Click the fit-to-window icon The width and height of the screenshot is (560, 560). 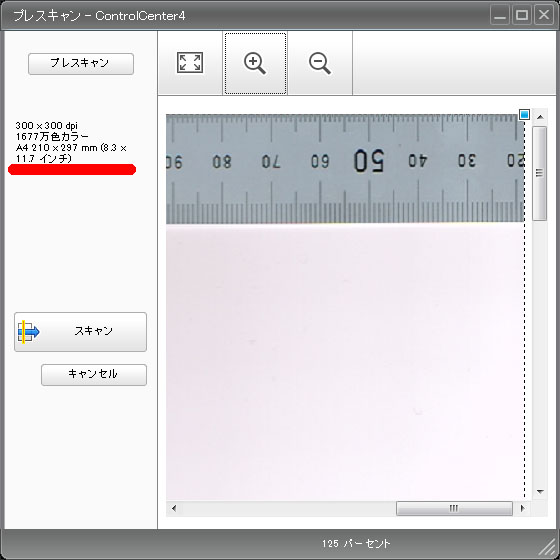pos(190,63)
